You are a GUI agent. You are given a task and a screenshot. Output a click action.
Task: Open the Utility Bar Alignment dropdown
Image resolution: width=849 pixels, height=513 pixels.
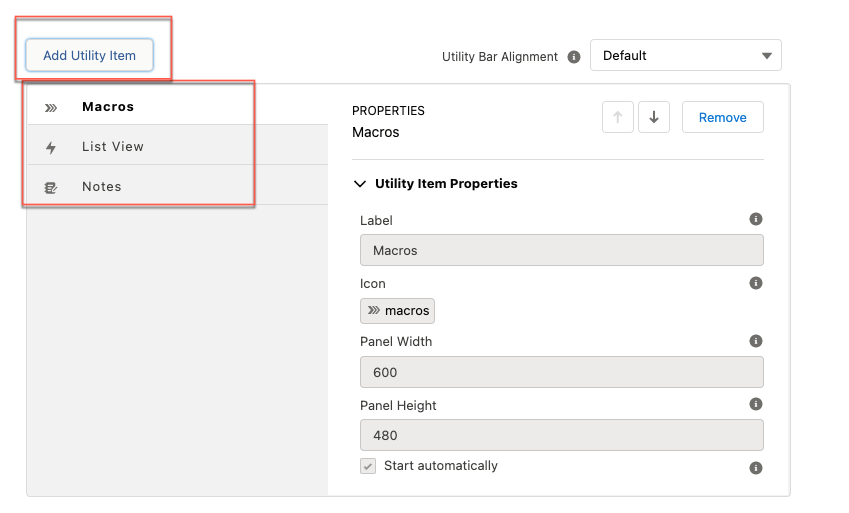[x=685, y=55]
